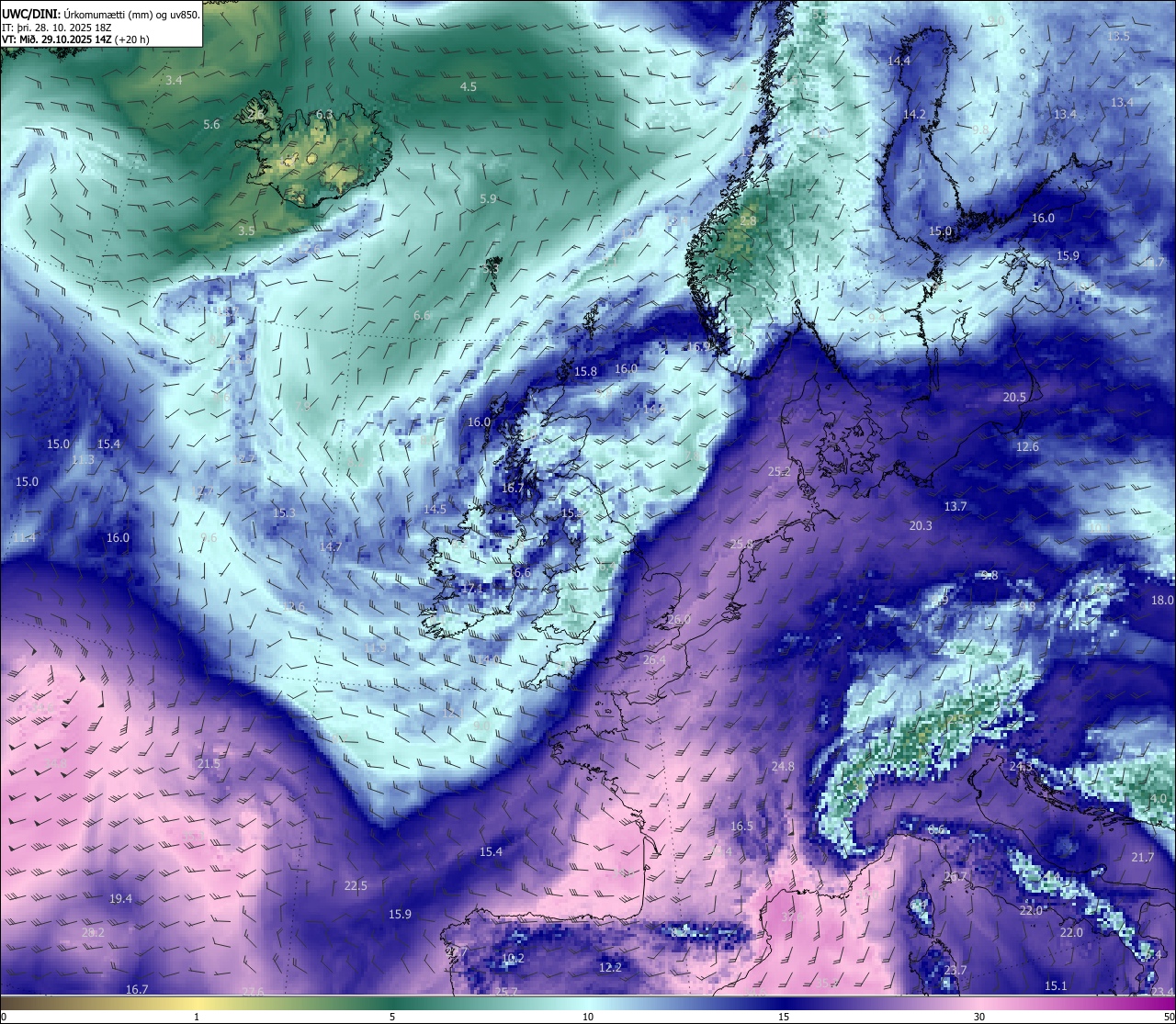This screenshot has height=1024, width=1176.
Task: Click the 21.5 value label
Action: (x=209, y=764)
